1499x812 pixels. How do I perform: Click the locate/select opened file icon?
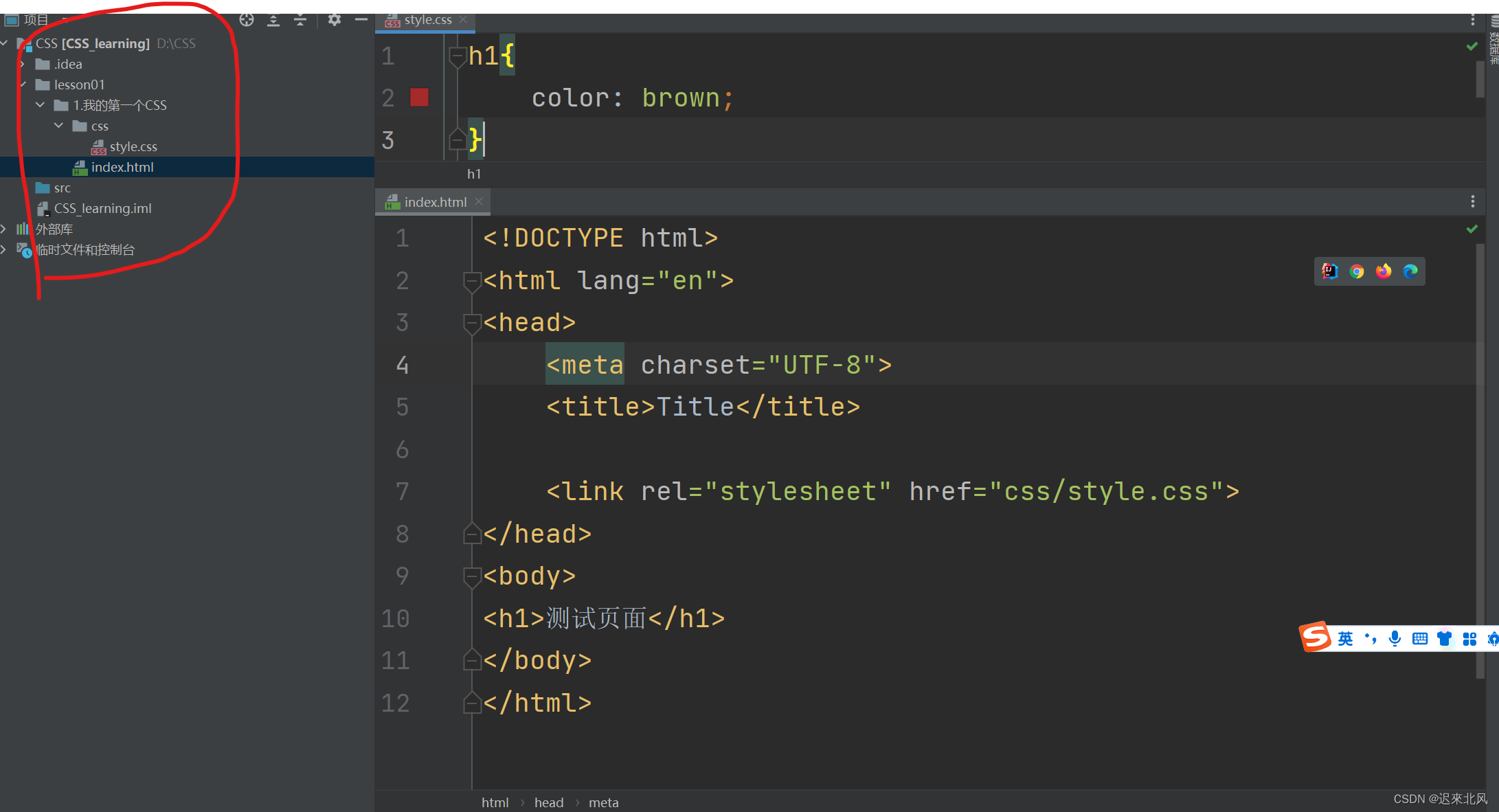[247, 20]
